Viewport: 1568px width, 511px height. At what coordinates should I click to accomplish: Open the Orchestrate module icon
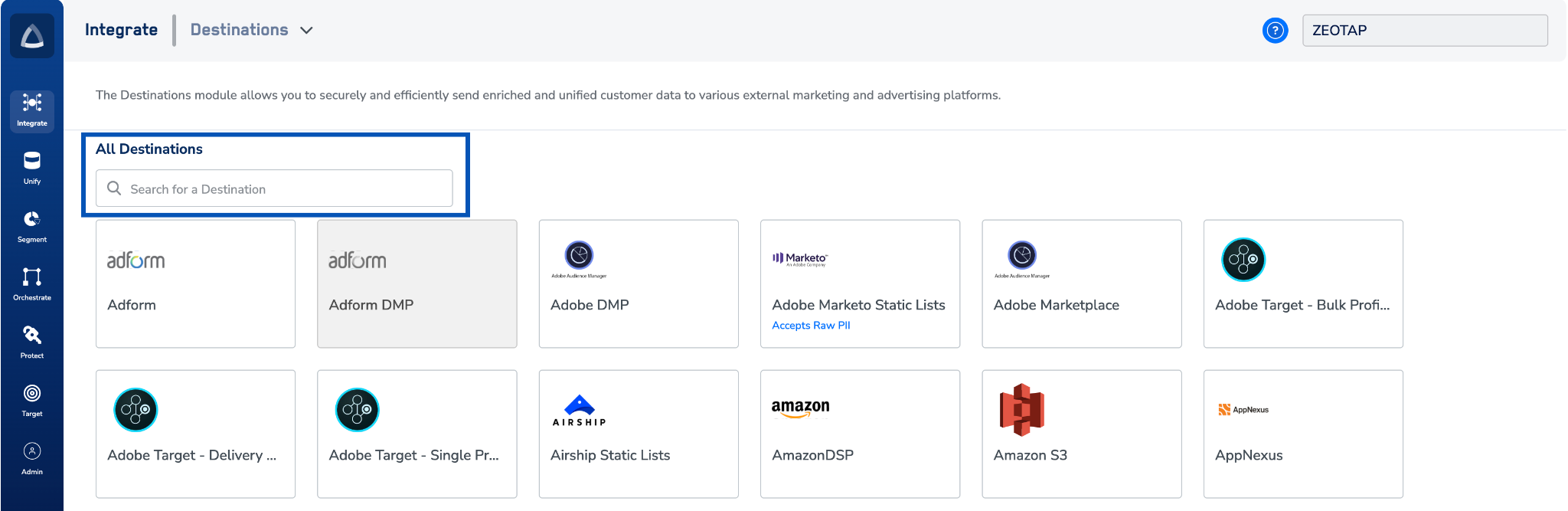(x=32, y=284)
